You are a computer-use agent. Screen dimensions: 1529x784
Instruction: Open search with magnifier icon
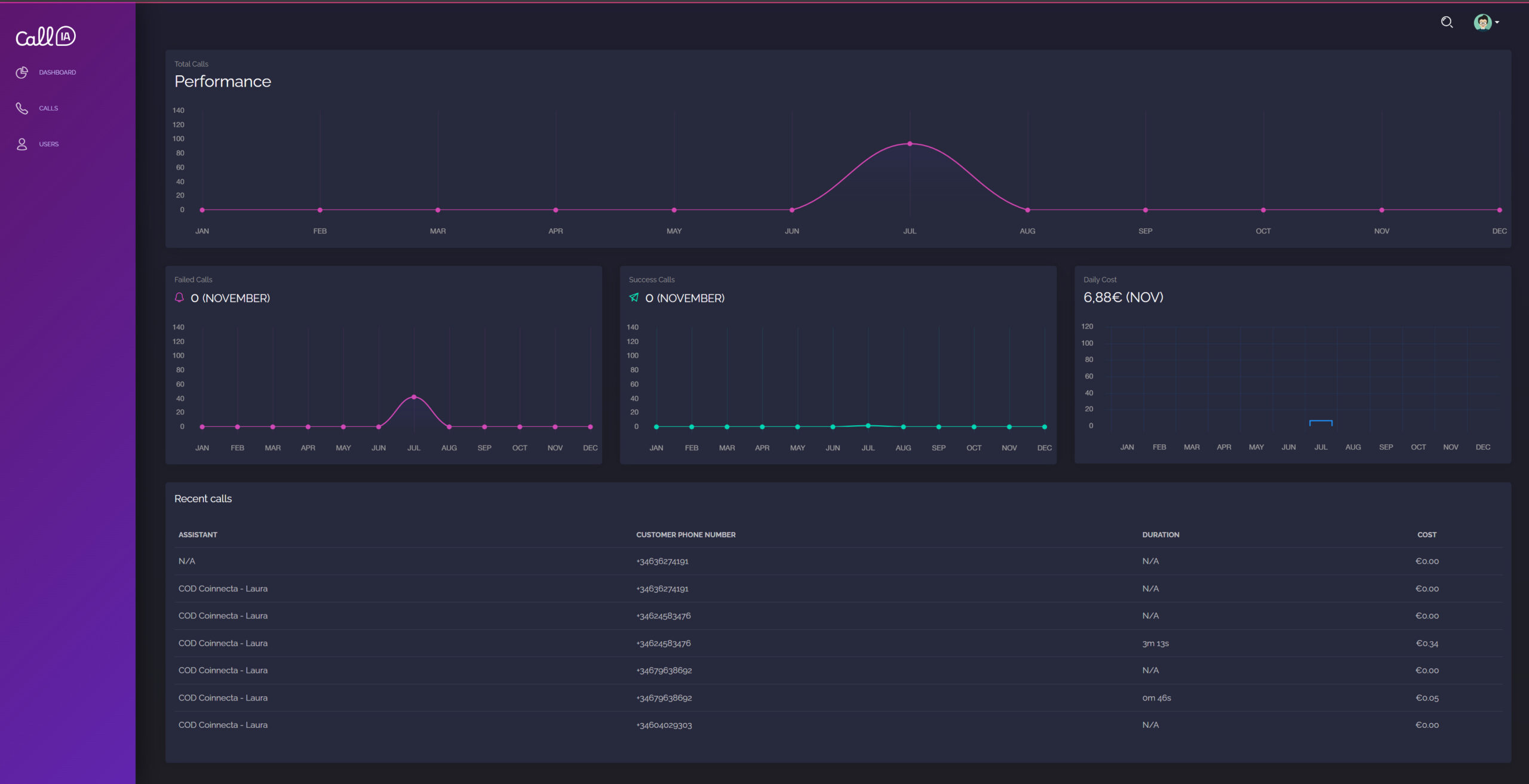coord(1447,23)
